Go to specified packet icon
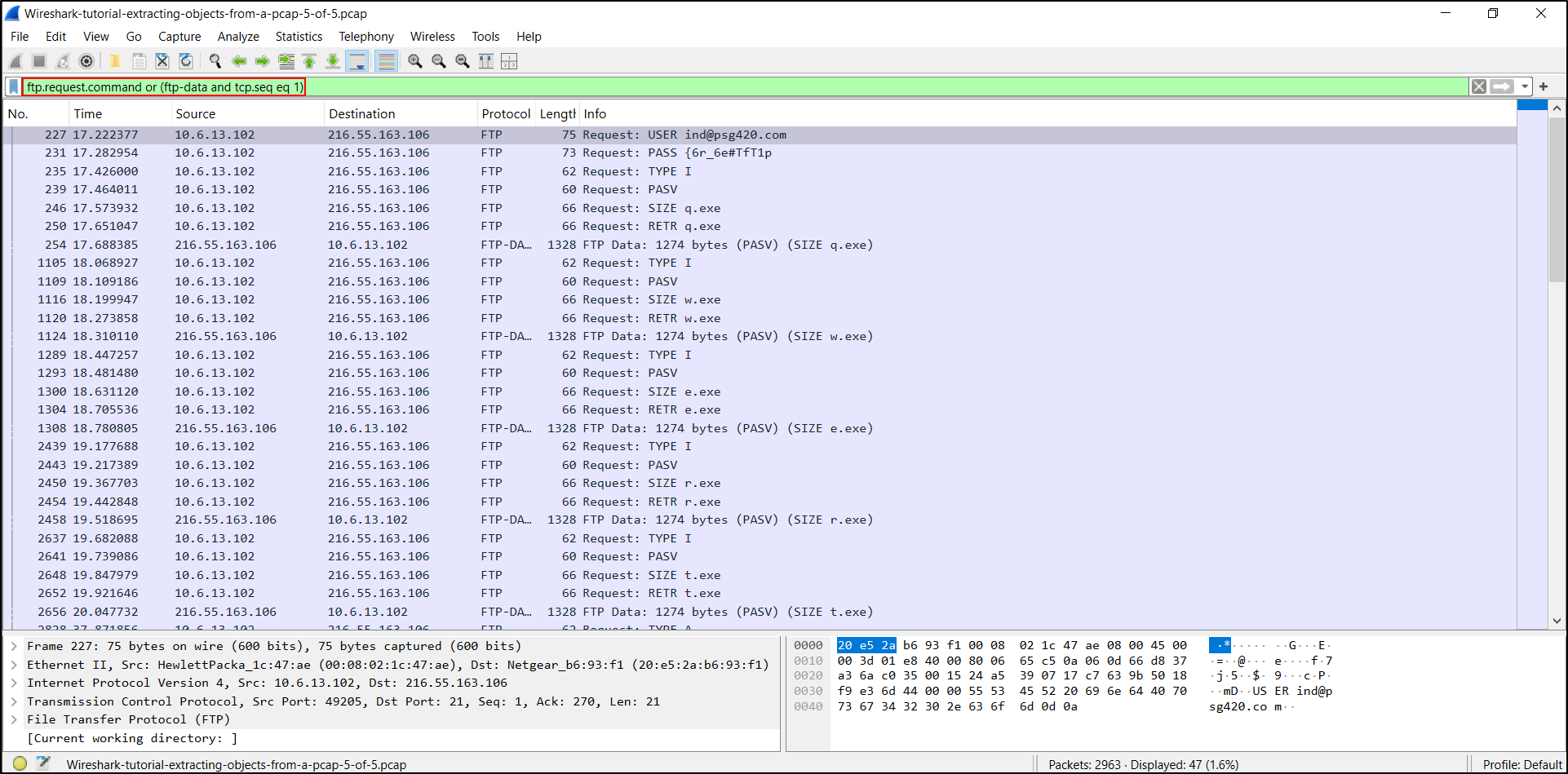The image size is (1568, 774). pos(286,61)
